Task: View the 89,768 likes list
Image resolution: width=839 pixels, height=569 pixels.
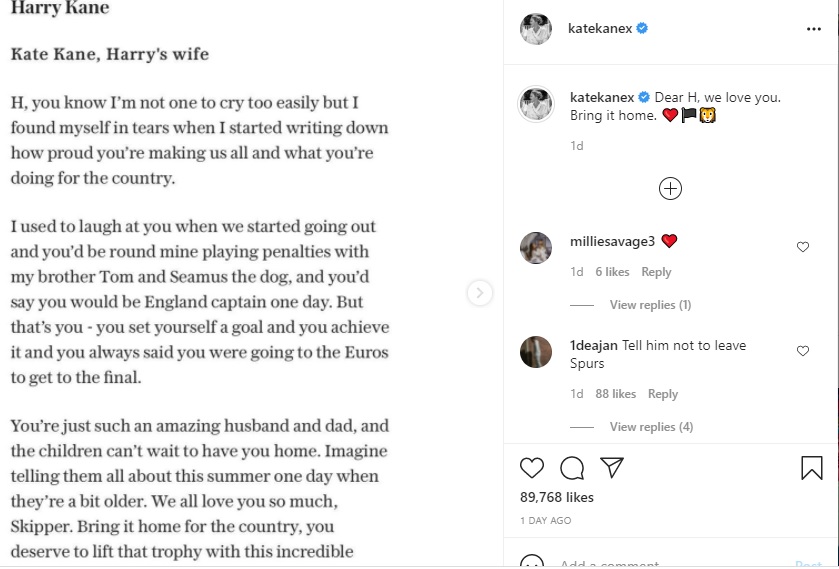Action: (x=557, y=497)
